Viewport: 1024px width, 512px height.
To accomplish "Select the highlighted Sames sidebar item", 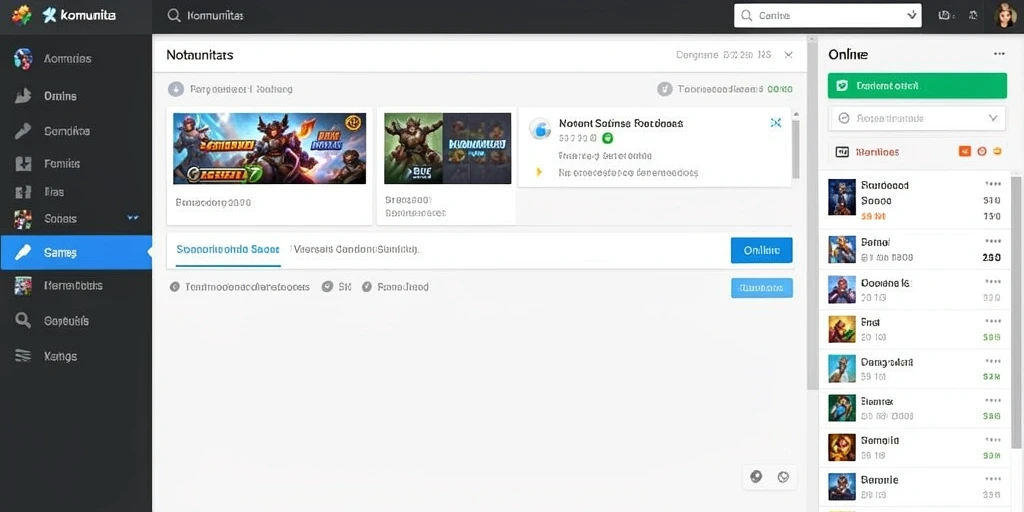I will [x=76, y=253].
